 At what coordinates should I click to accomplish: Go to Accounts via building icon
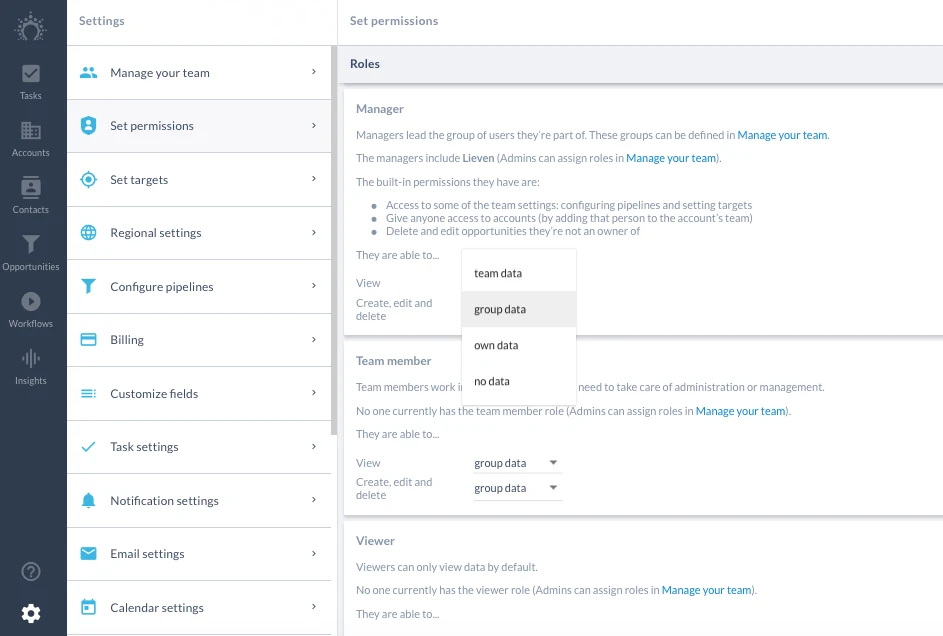click(x=31, y=139)
